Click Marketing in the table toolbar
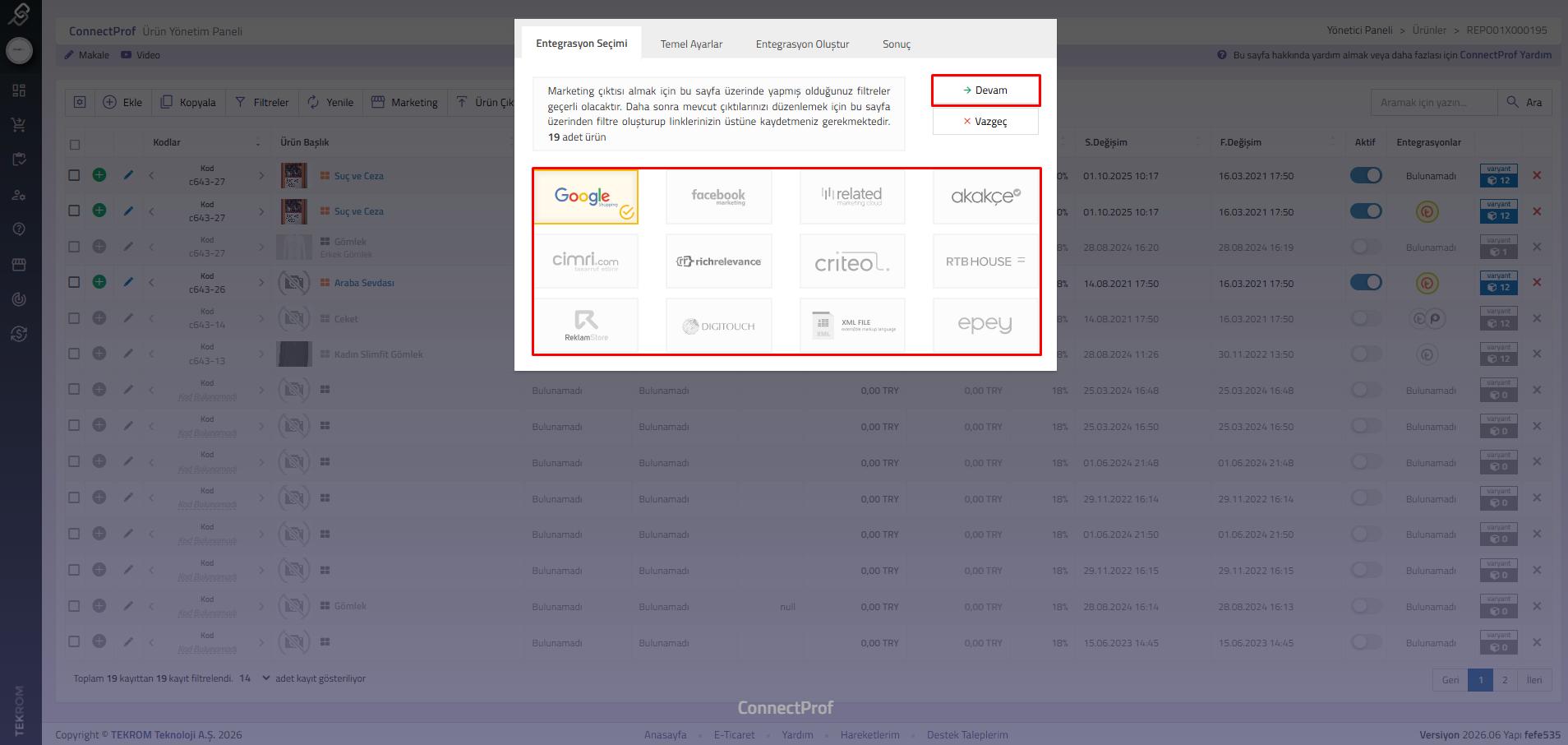The width and height of the screenshot is (1568, 745). (x=405, y=102)
